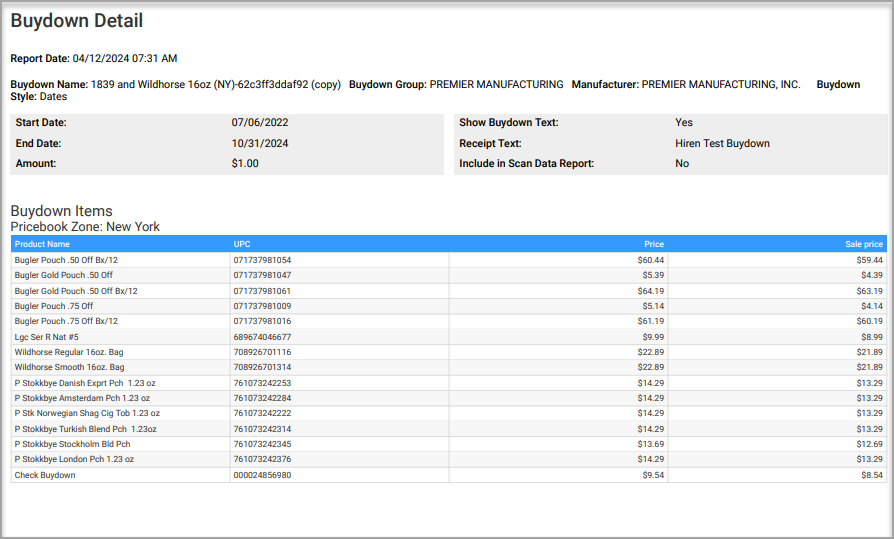The image size is (894, 539).
Task: Click the Include in Scan Data Report value No
Action: (682, 164)
